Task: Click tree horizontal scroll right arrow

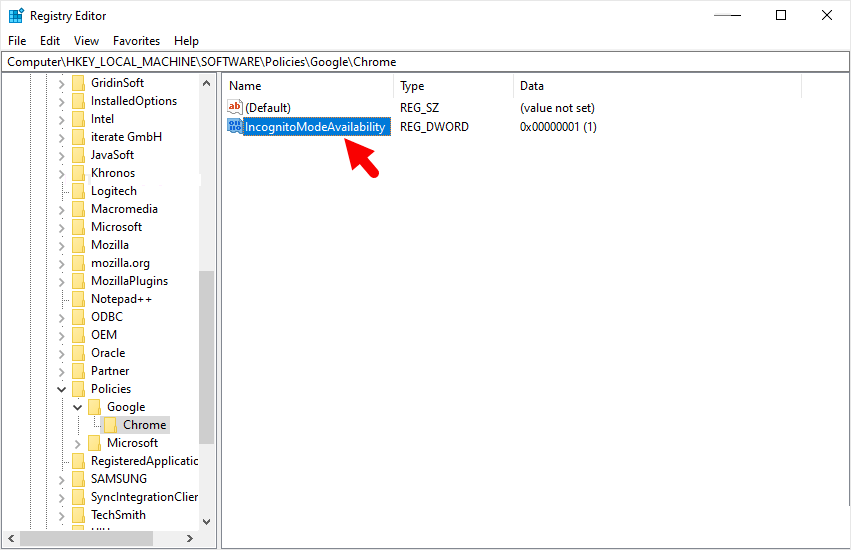Action: [189, 539]
